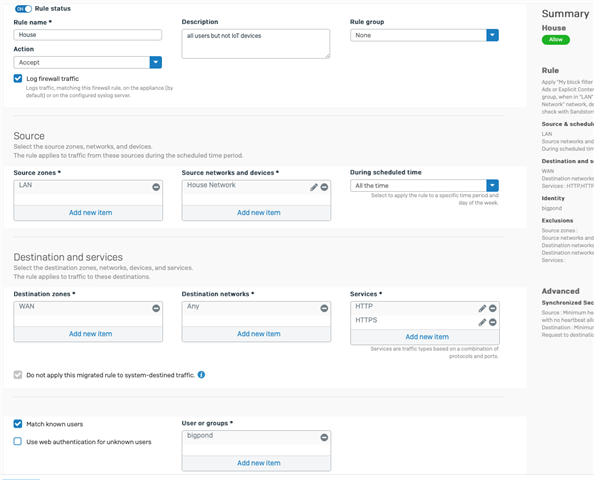Image resolution: width=594 pixels, height=480 pixels.
Task: Toggle the Rule status switch
Action: point(23,9)
